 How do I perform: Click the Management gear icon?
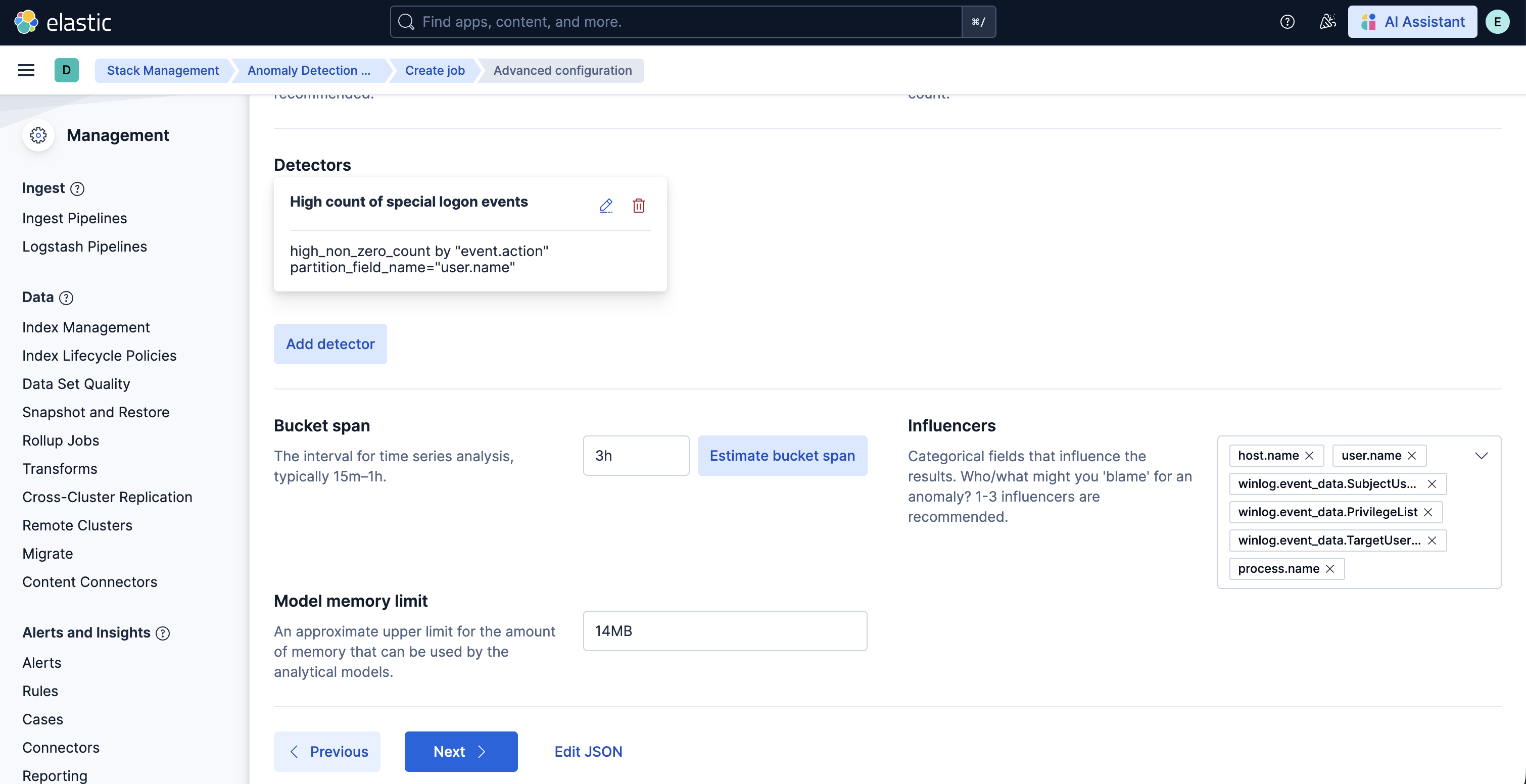click(38, 135)
